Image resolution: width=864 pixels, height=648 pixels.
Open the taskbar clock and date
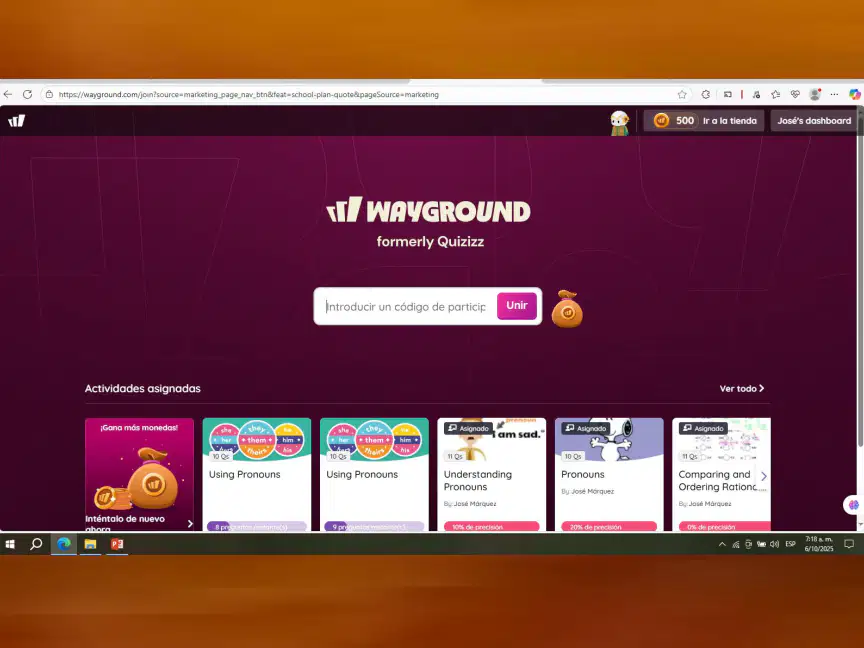point(819,544)
